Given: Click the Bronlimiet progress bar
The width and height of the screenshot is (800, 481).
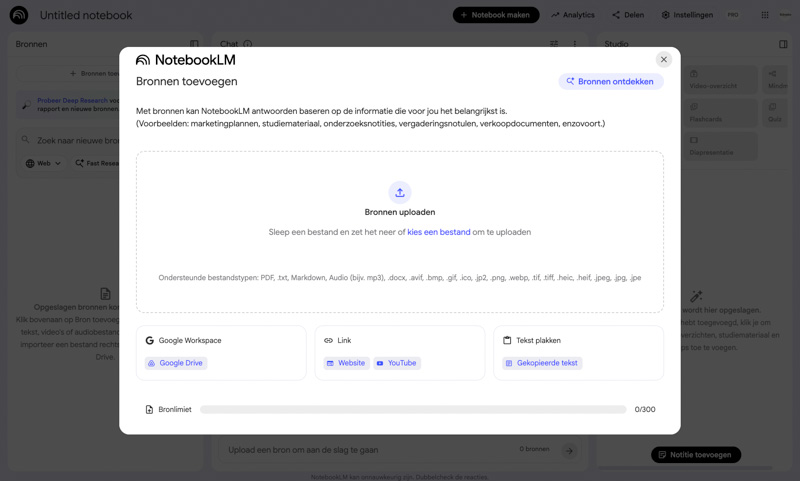Looking at the screenshot, I should pyautogui.click(x=412, y=410).
